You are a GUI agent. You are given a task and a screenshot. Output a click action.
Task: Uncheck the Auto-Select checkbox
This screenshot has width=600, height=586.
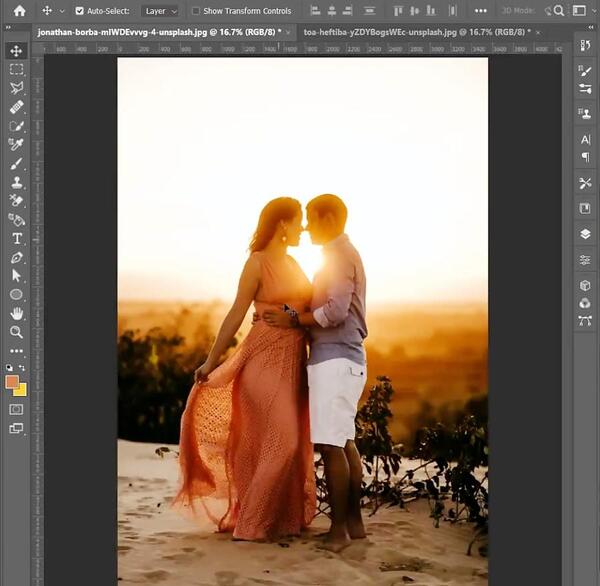pyautogui.click(x=79, y=11)
